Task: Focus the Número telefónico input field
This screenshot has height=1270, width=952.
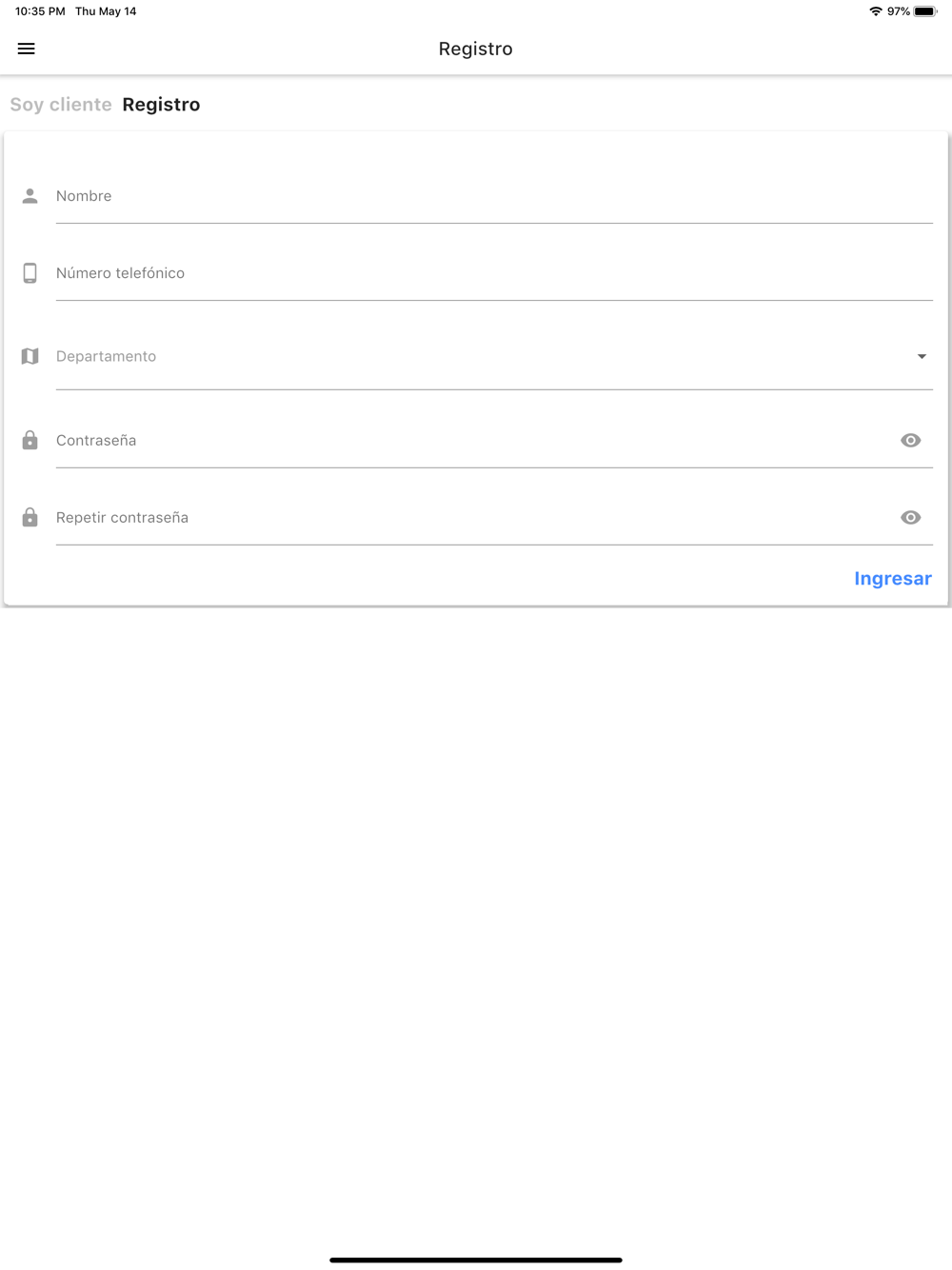Action: point(494,273)
